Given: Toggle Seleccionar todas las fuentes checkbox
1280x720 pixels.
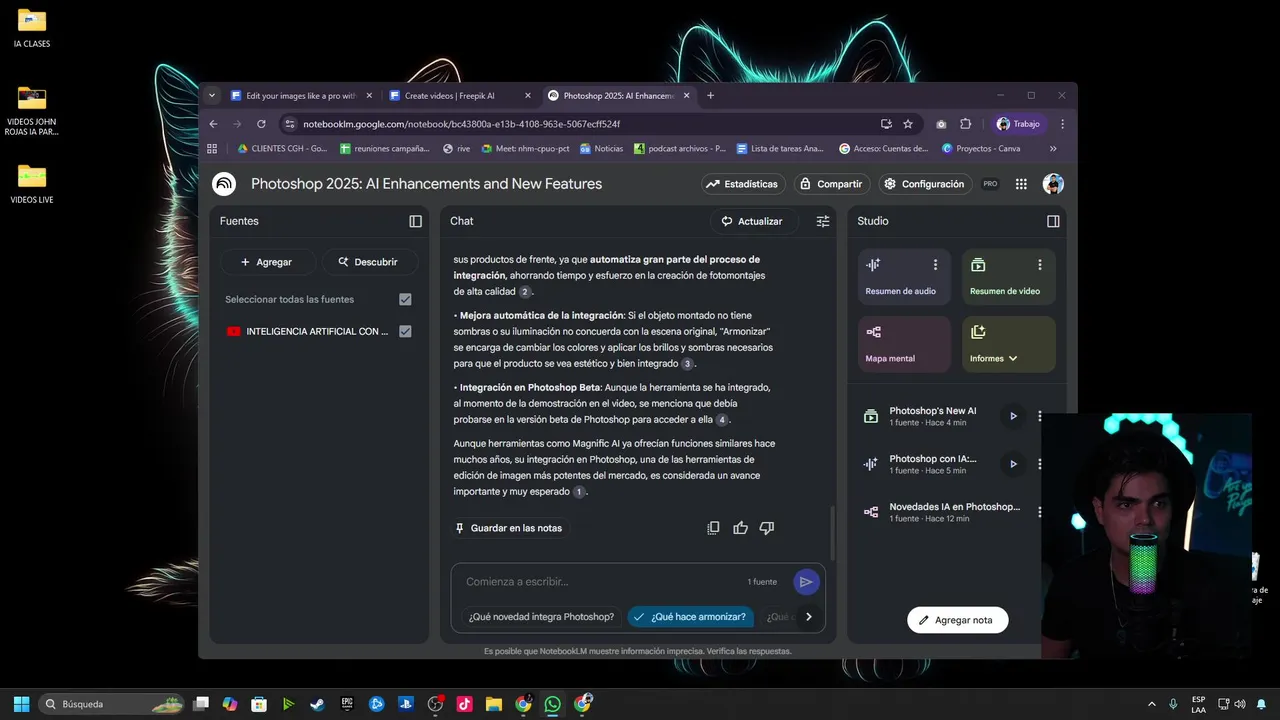Looking at the screenshot, I should pyautogui.click(x=405, y=299).
